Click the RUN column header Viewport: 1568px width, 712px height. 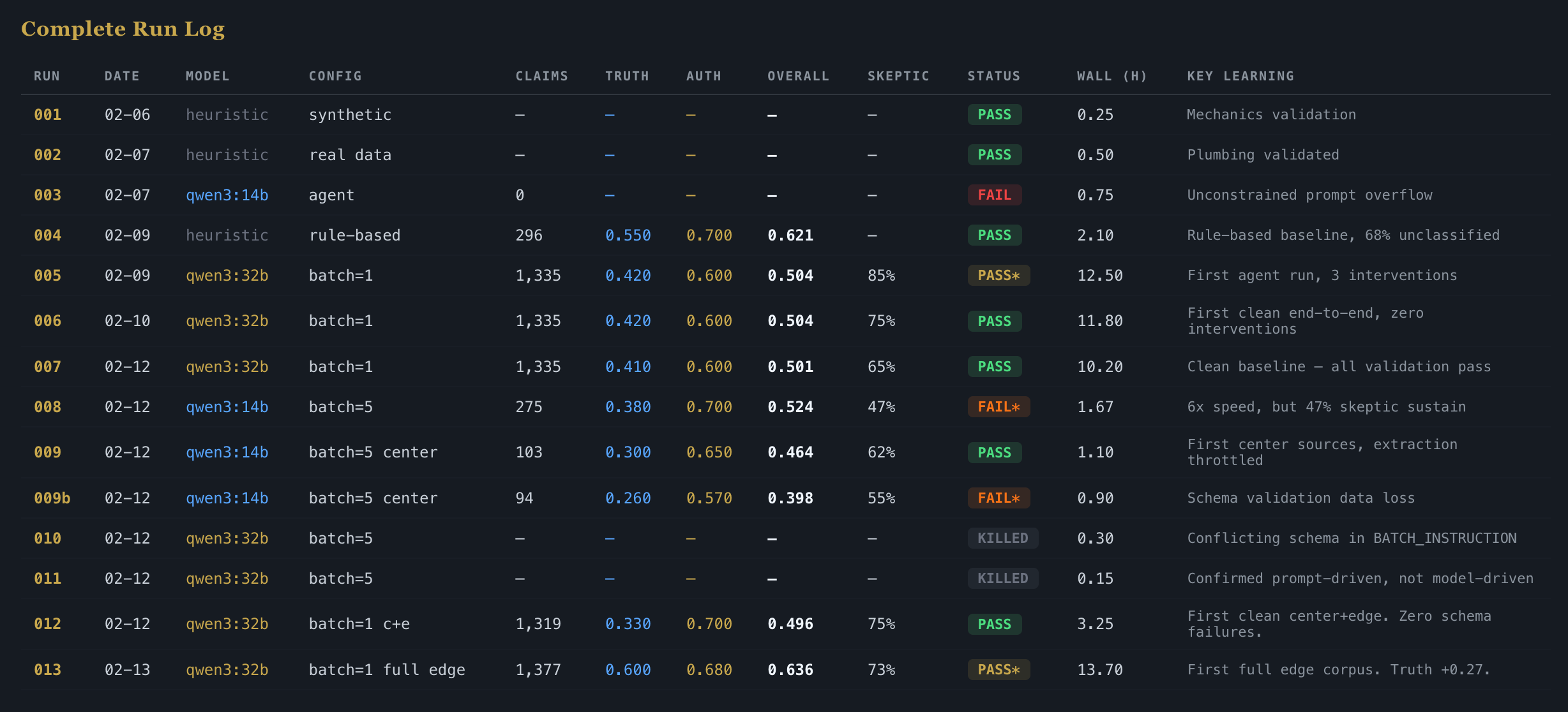click(47, 76)
